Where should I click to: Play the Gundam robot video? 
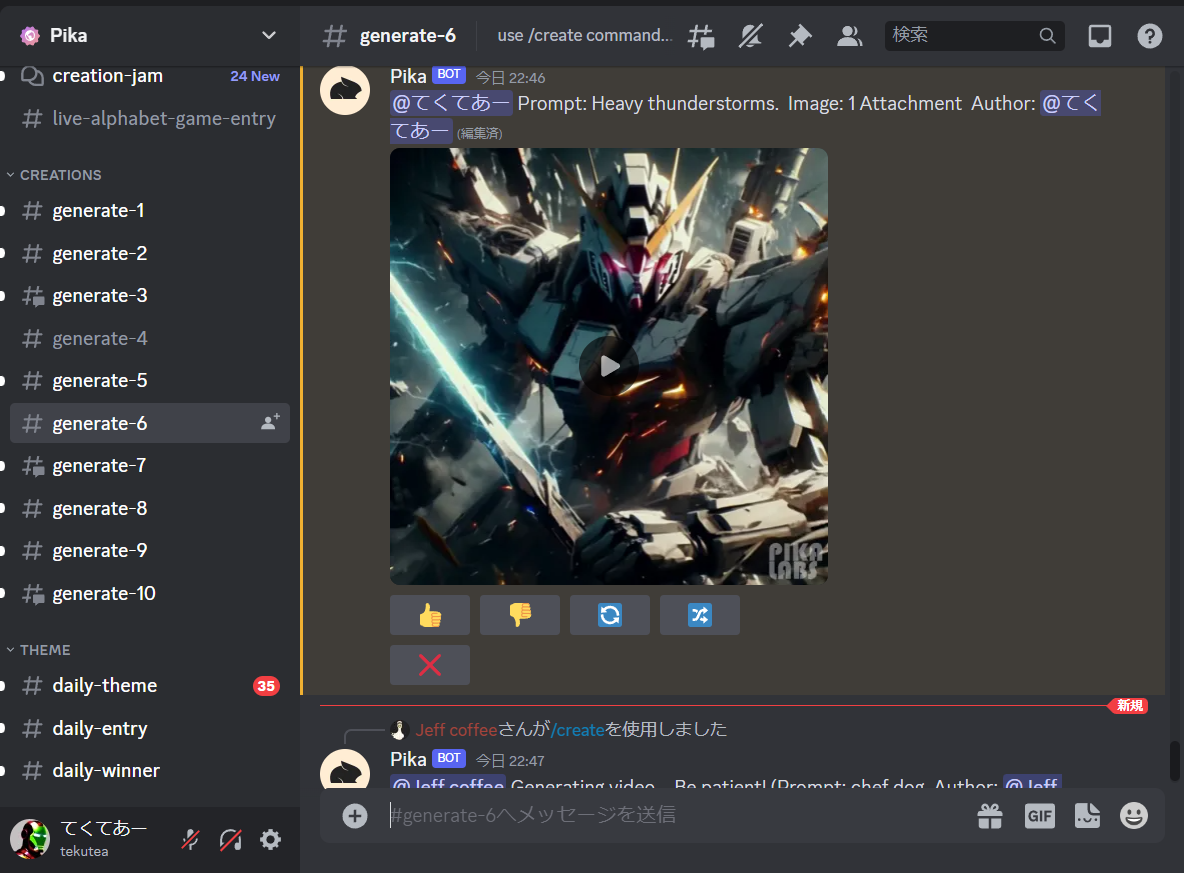click(x=609, y=366)
